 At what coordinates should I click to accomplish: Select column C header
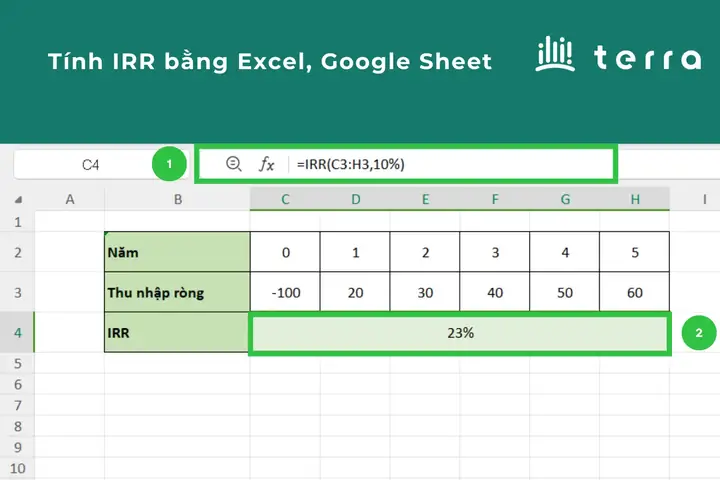coord(285,199)
